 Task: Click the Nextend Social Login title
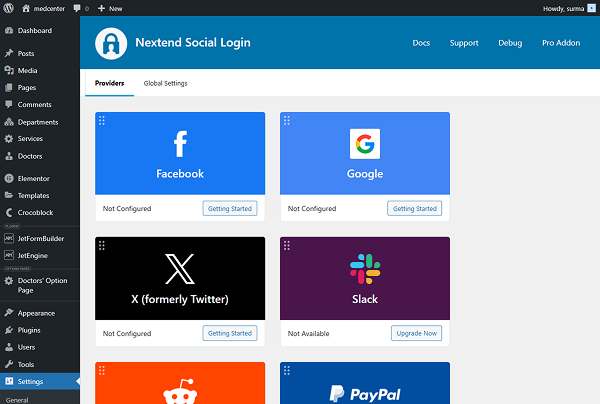coord(193,42)
